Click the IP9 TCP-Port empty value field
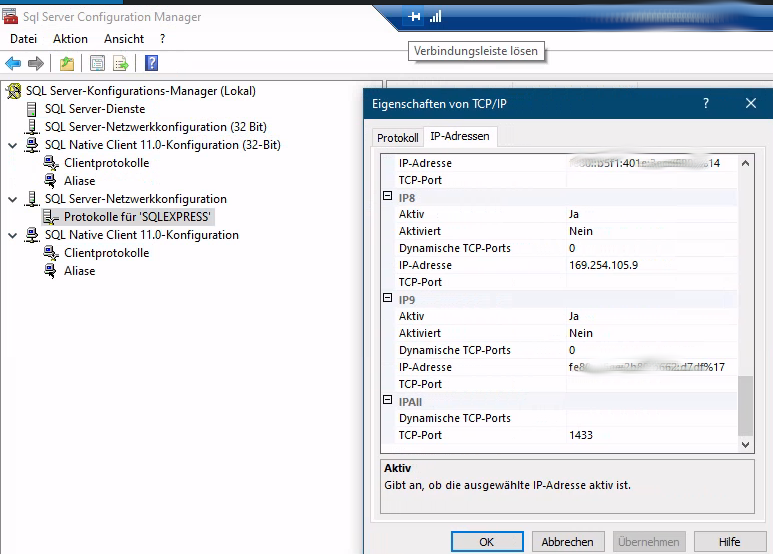The image size is (773, 554). [x=652, y=384]
